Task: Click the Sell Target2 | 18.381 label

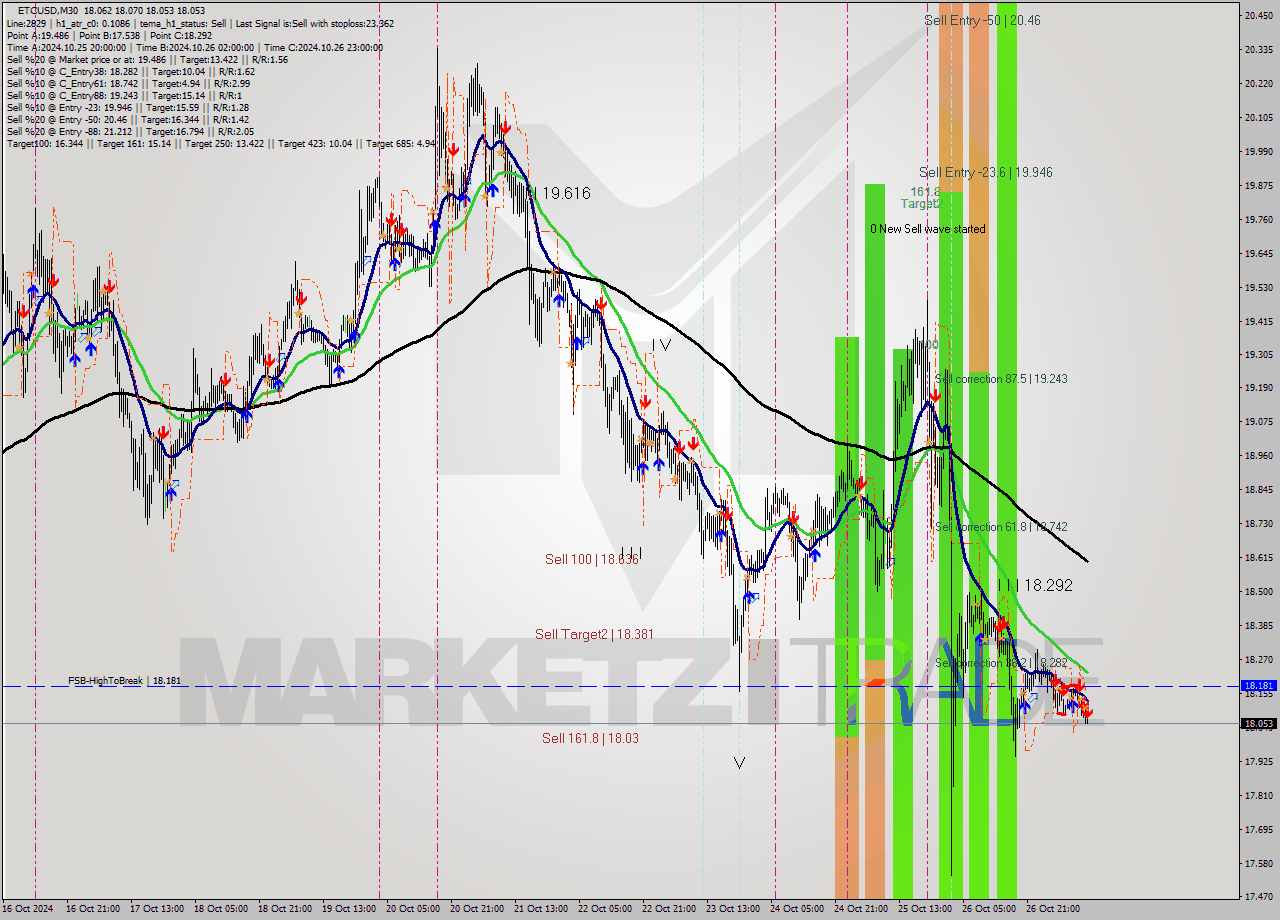Action: [594, 634]
